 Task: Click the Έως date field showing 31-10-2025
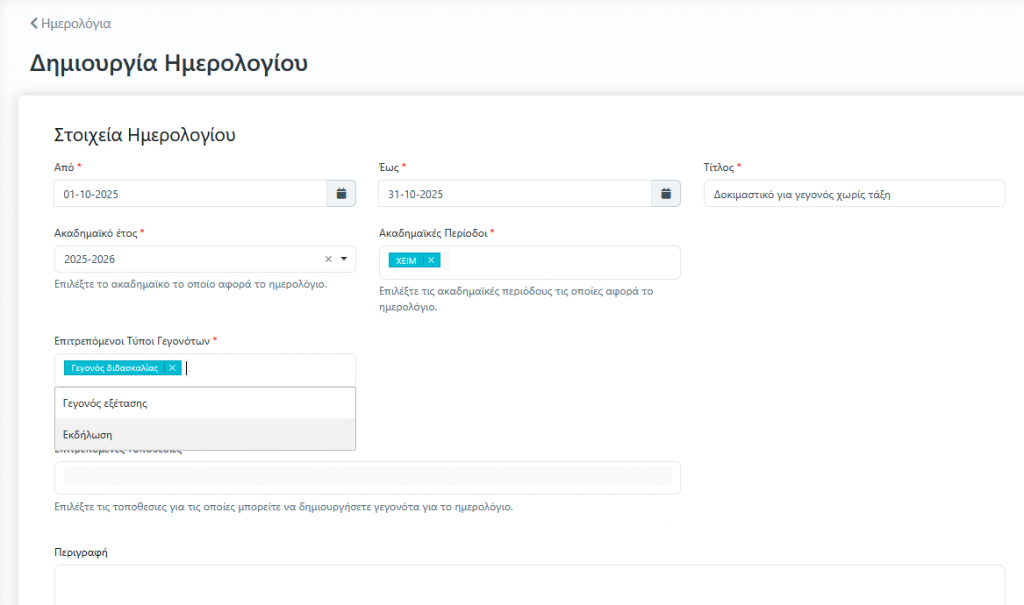point(514,194)
